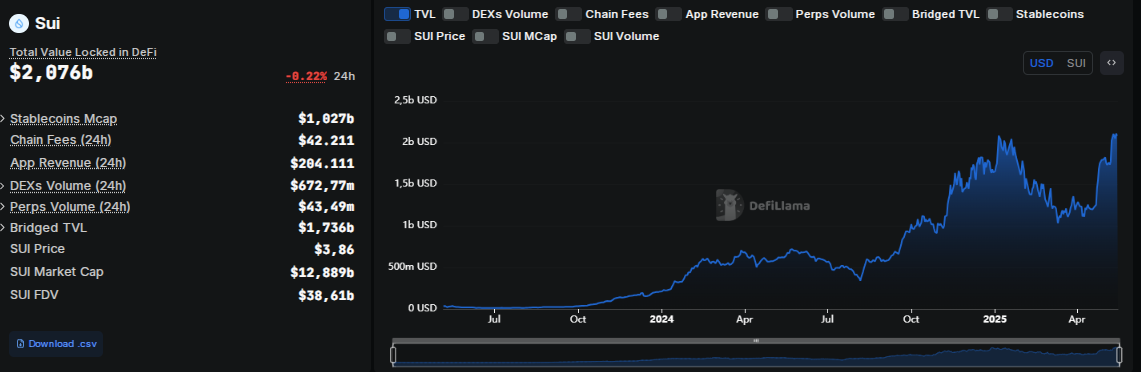
Task: Enable the SUI Price toggle
Action: tap(397, 36)
